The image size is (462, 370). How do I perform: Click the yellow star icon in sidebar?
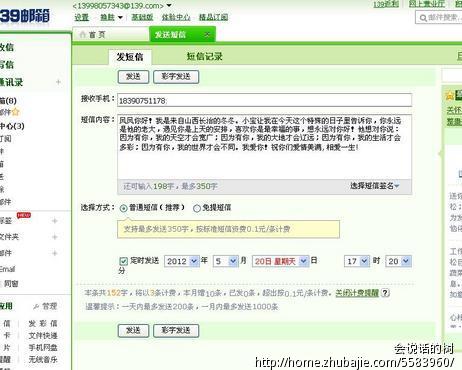tap(16, 112)
